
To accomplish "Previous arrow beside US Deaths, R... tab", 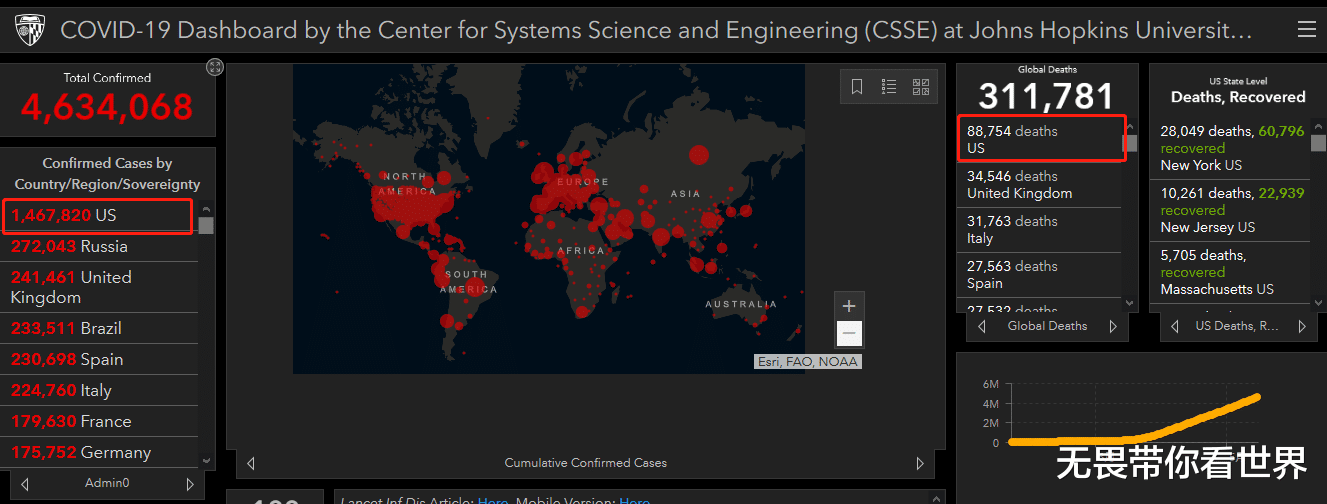I will tap(1175, 326).
